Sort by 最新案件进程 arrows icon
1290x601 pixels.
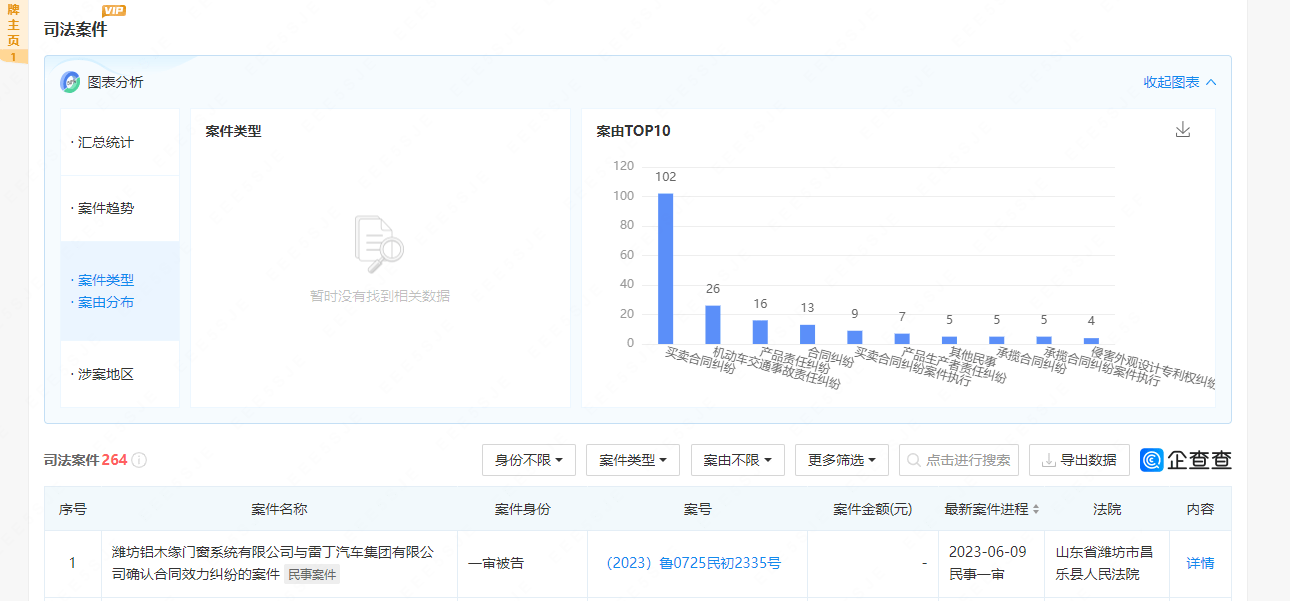(1036, 509)
